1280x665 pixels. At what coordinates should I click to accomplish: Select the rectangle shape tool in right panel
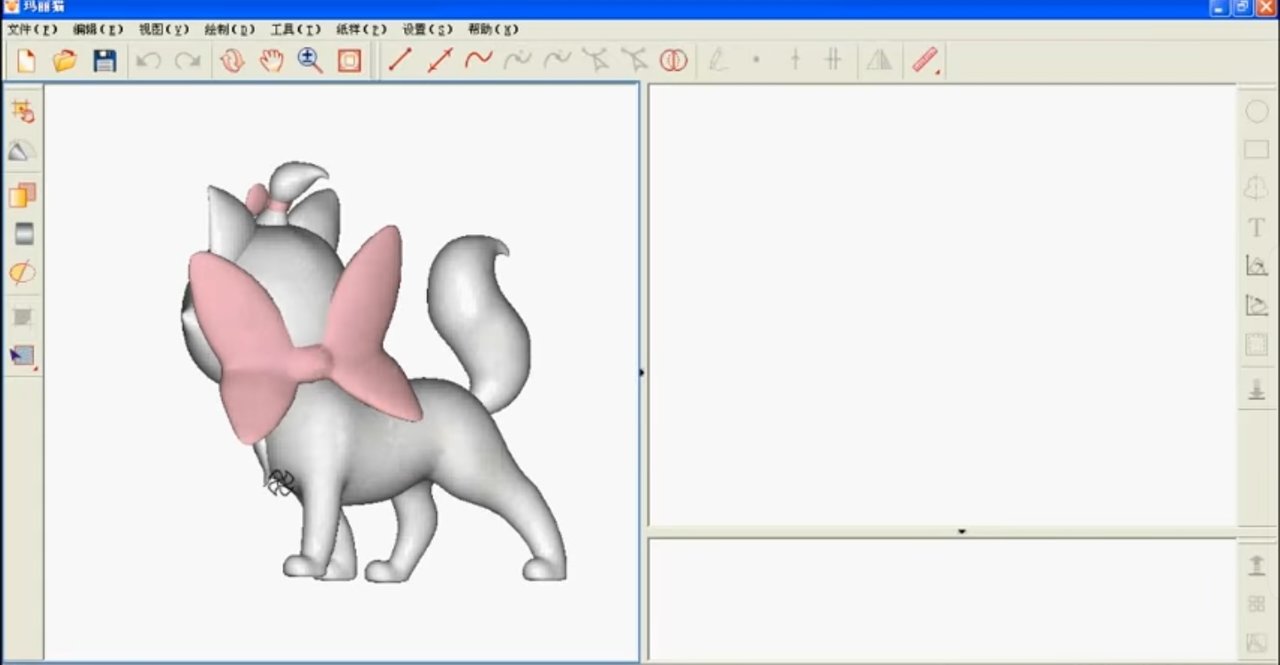[1257, 150]
